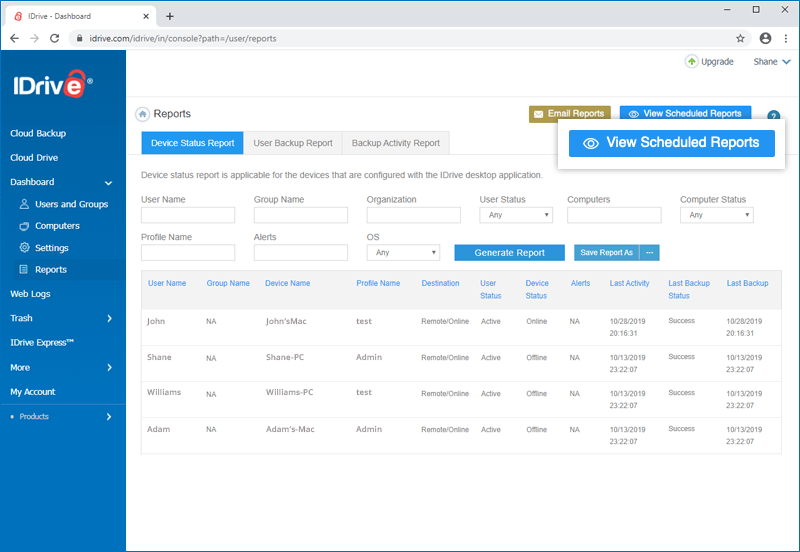Bookmark this page with the star icon

740,38
